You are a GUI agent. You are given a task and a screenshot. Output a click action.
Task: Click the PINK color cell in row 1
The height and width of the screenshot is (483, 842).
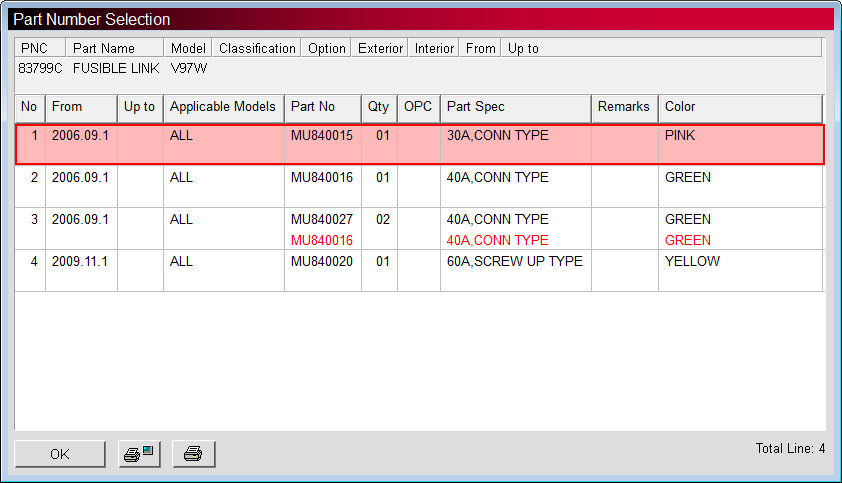(x=680, y=135)
